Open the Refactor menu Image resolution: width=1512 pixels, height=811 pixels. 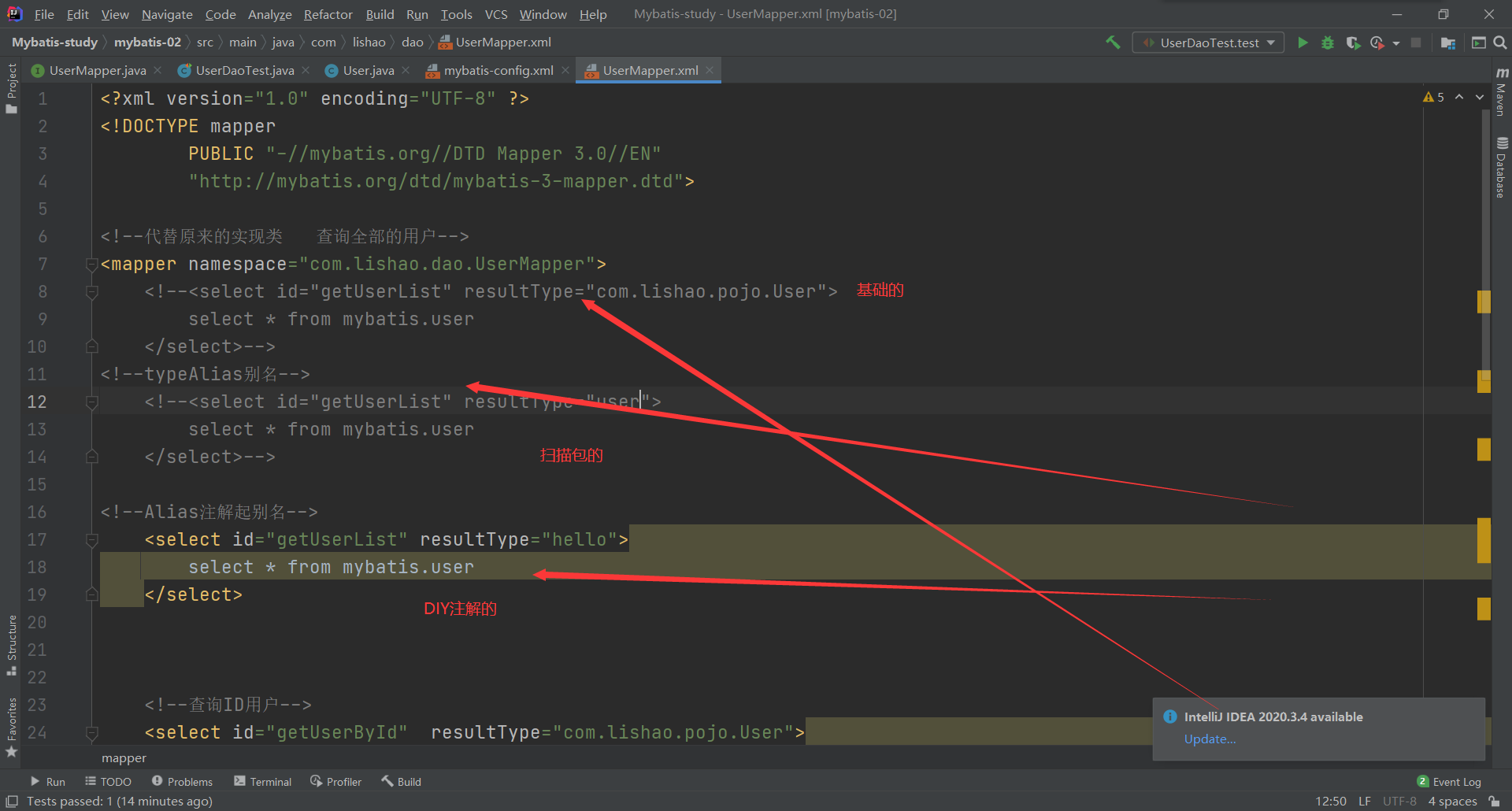(x=328, y=14)
